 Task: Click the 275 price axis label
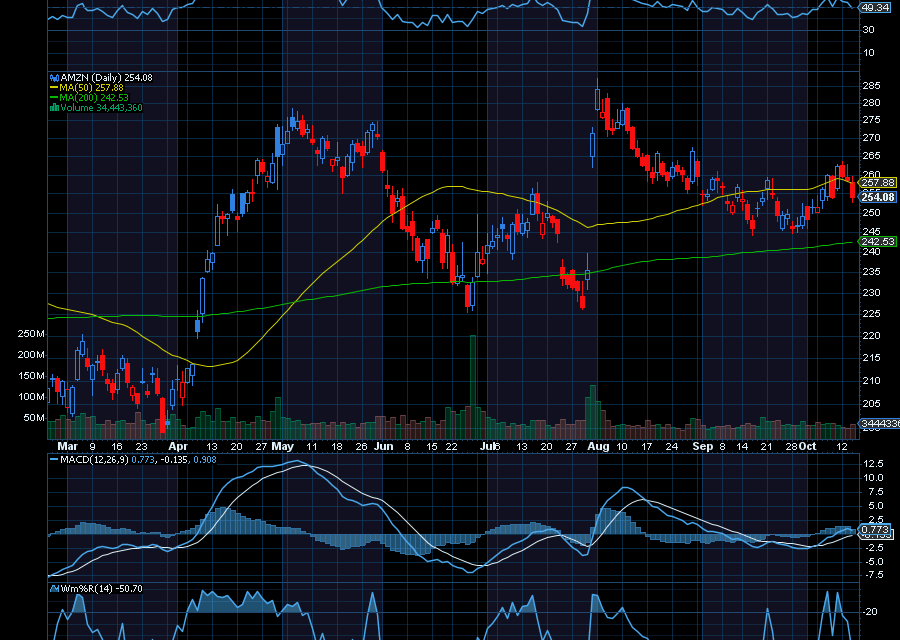point(871,120)
